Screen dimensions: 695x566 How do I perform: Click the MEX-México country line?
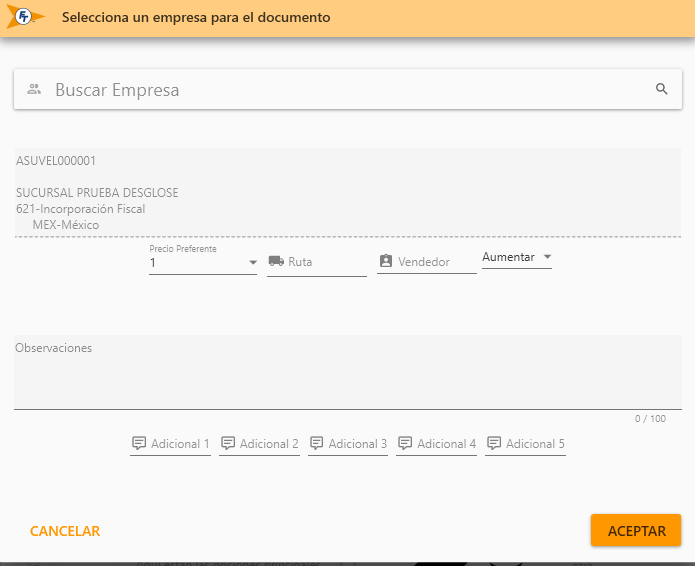[x=66, y=225]
